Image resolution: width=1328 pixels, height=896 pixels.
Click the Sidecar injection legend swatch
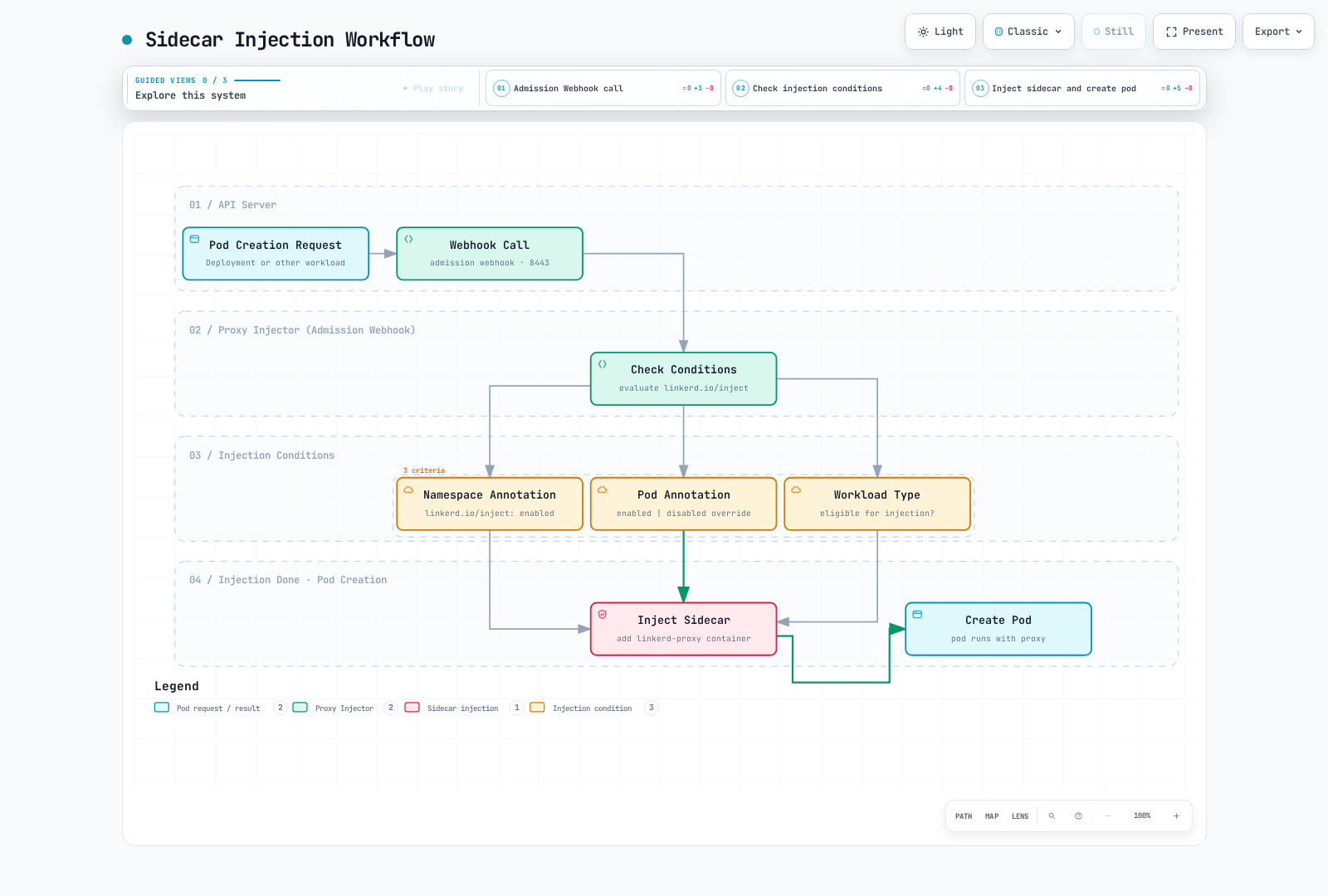click(x=413, y=708)
